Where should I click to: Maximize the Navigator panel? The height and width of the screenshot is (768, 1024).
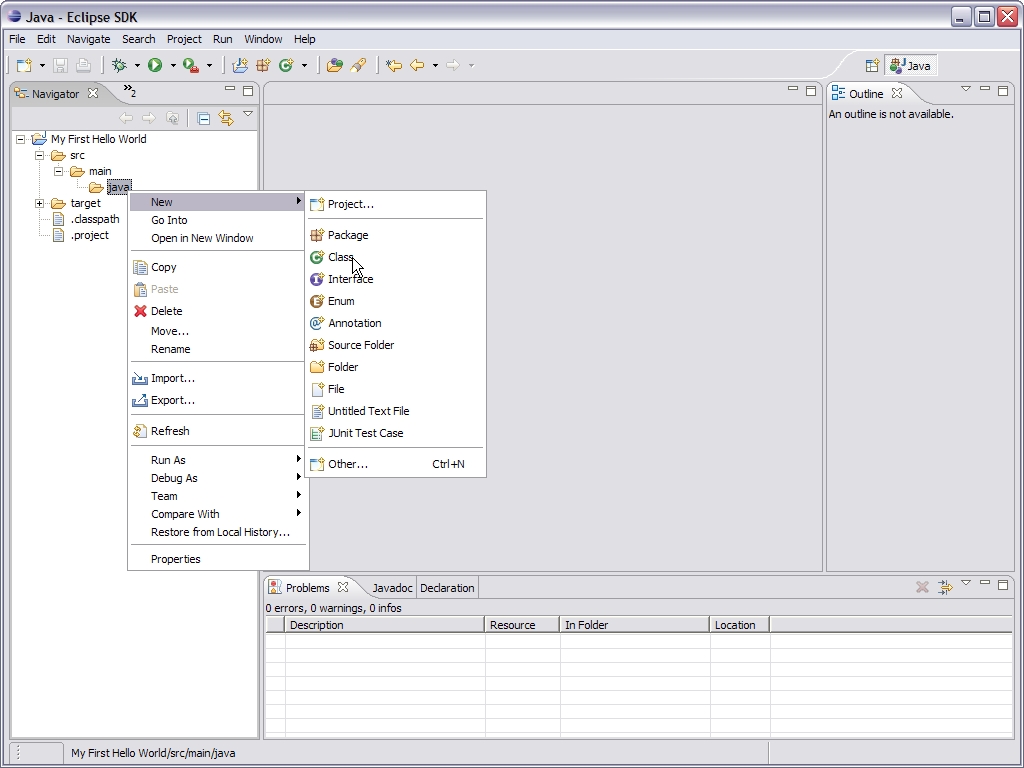[x=248, y=91]
